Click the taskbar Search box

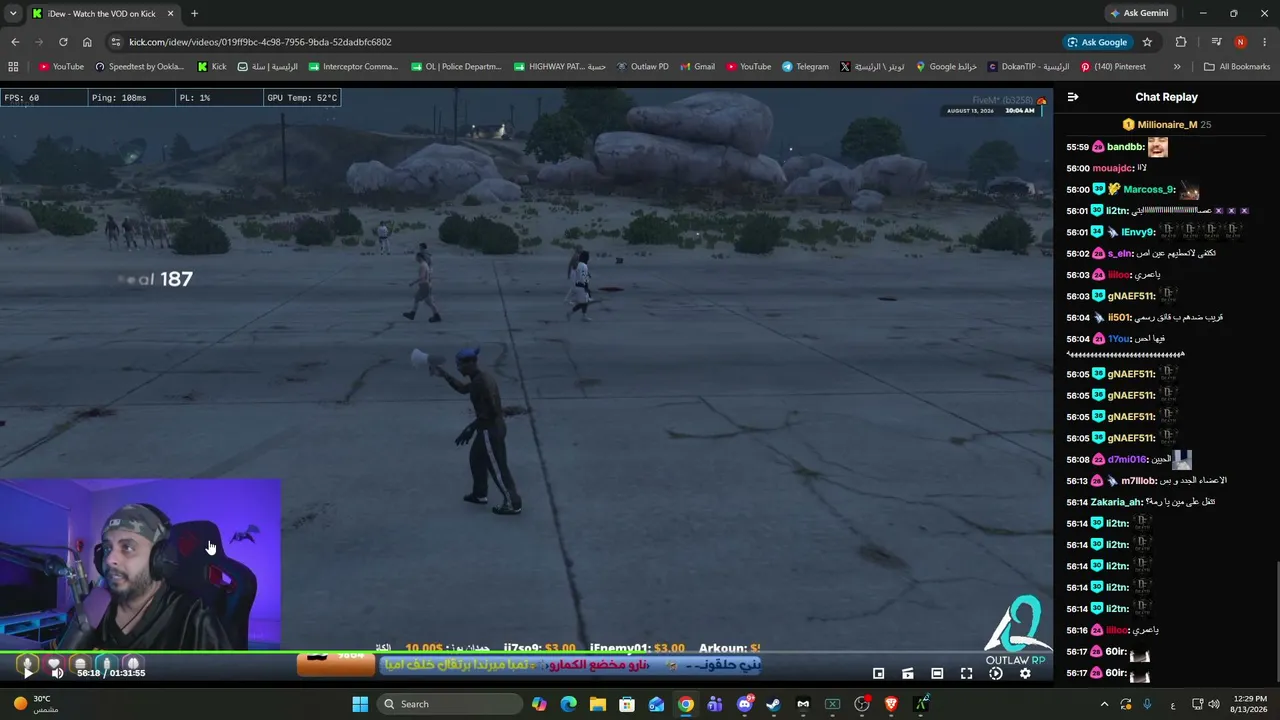click(x=450, y=704)
